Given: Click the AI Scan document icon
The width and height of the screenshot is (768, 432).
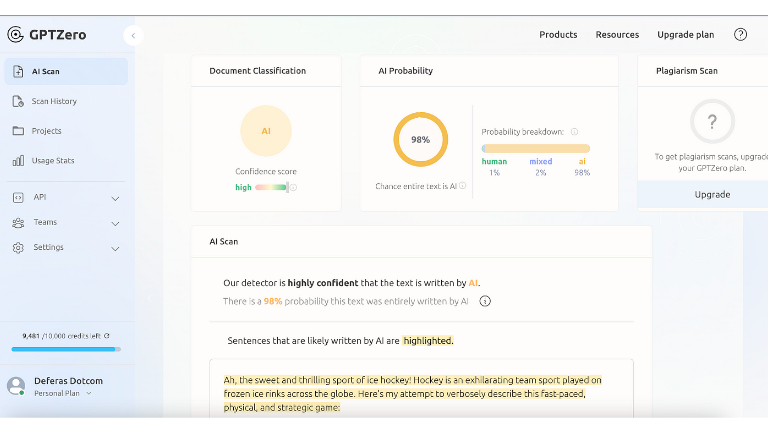Looking at the screenshot, I should [x=18, y=72].
